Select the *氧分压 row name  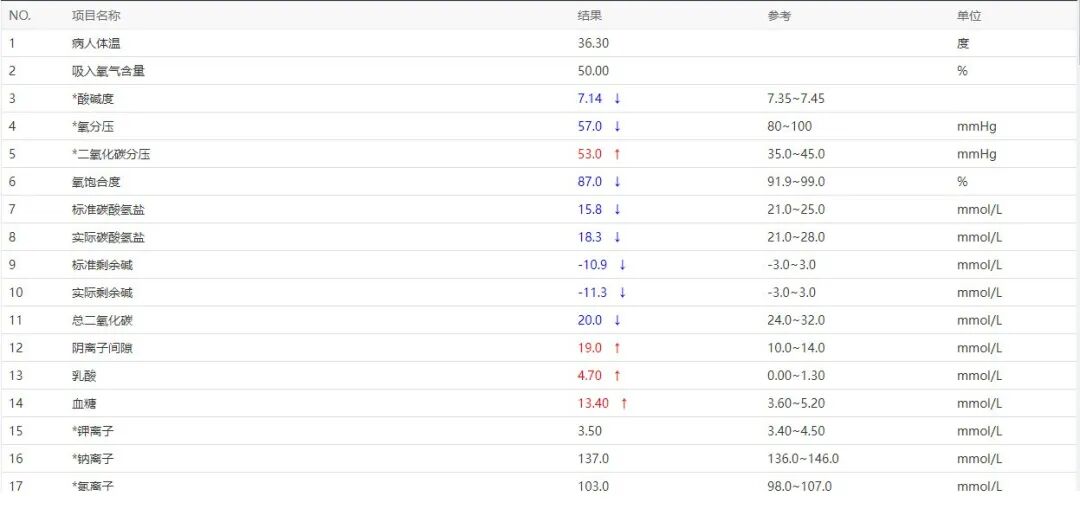(x=92, y=126)
